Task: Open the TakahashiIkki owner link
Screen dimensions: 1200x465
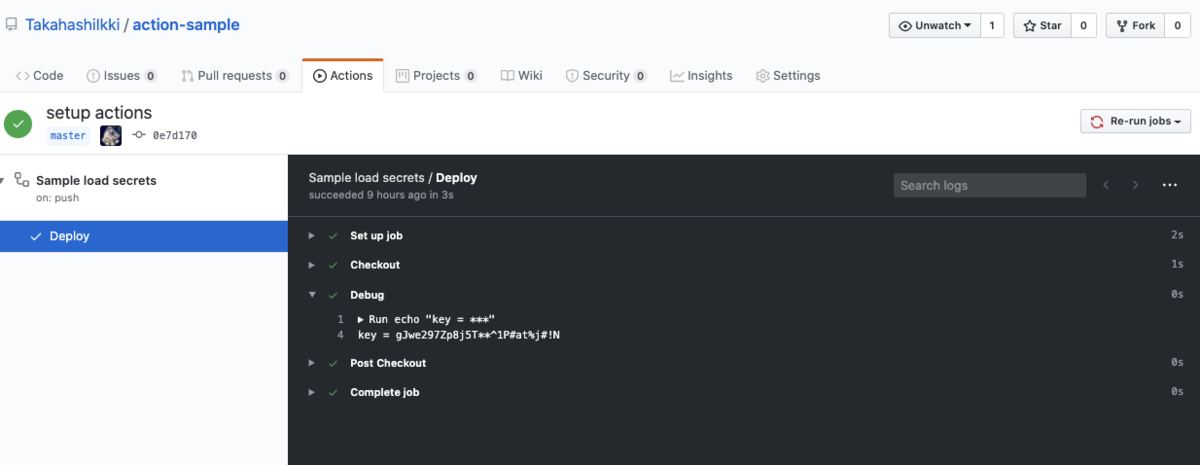Action: [71, 25]
